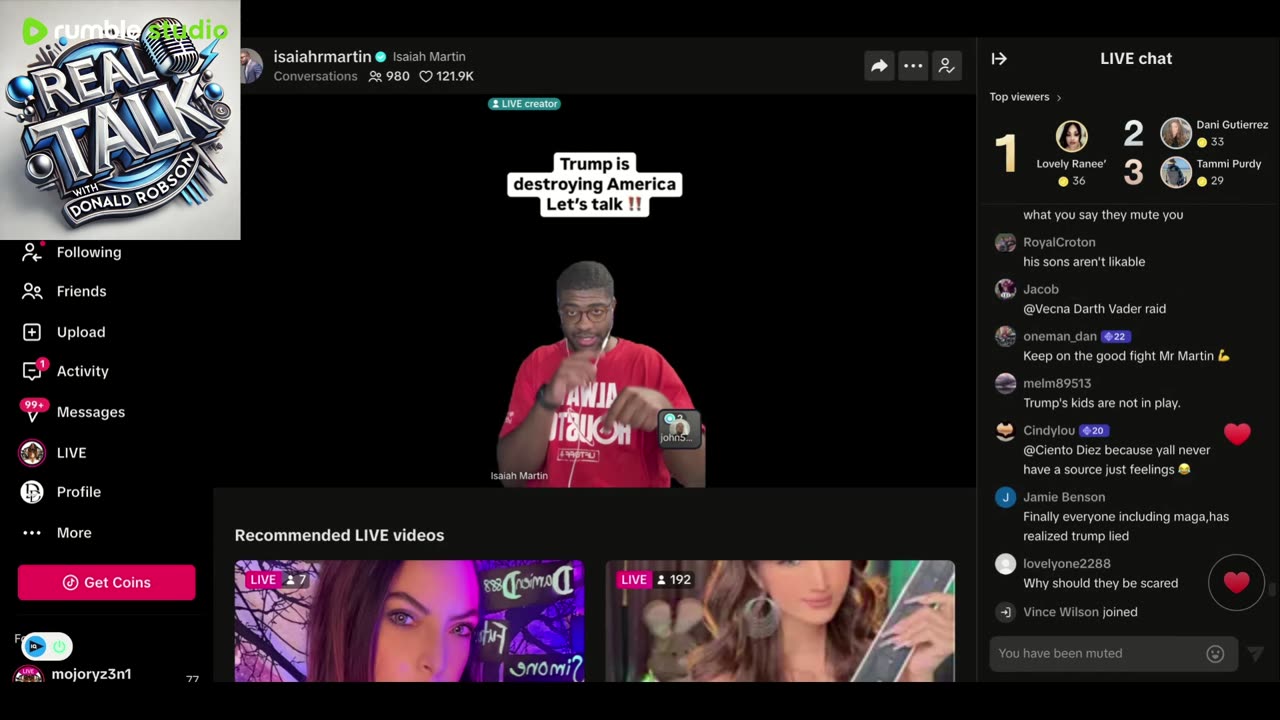
Task: Click lovelyone2288's chat avatar
Action: (1006, 564)
